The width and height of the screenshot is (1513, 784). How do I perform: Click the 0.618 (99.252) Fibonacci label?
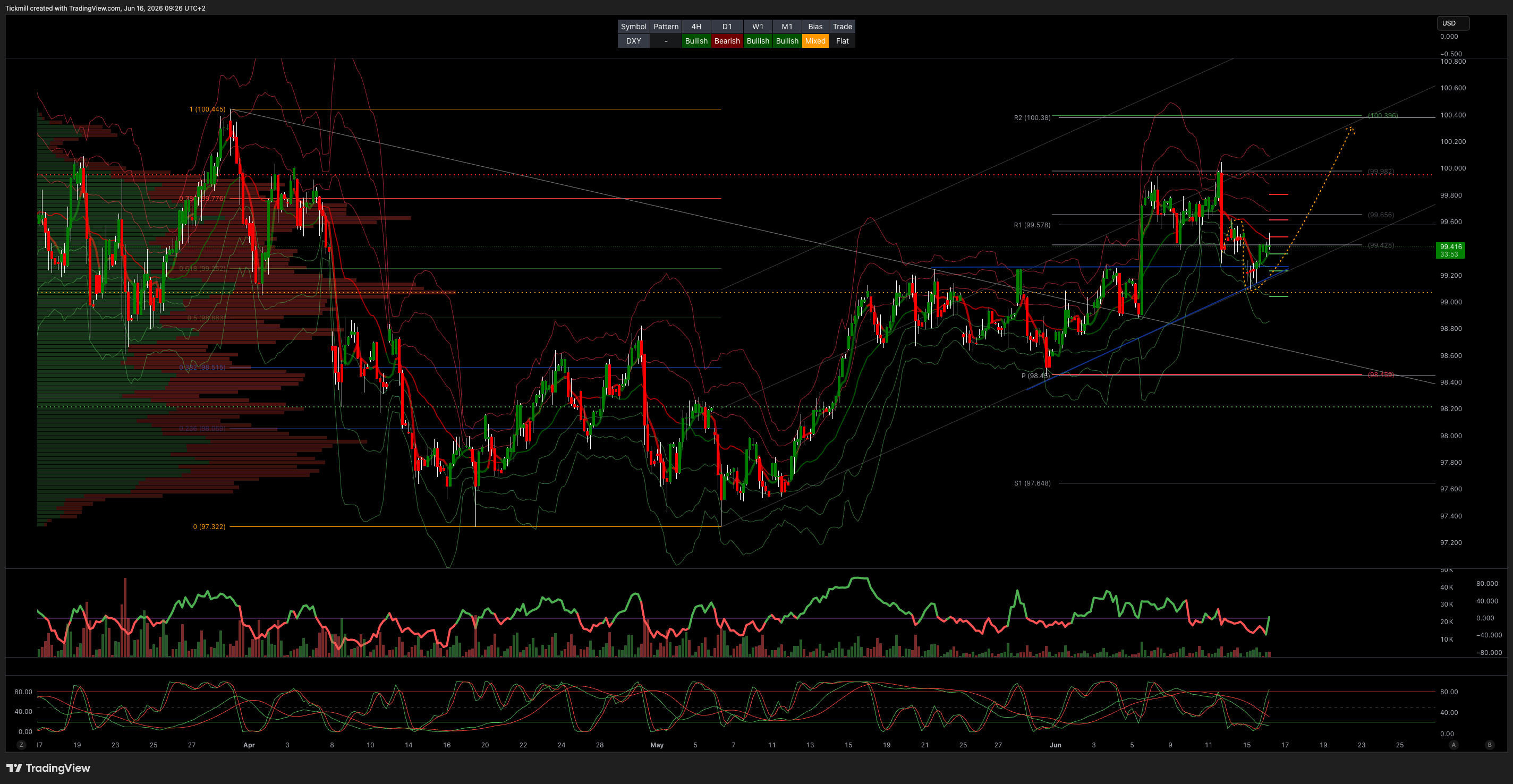[202, 268]
